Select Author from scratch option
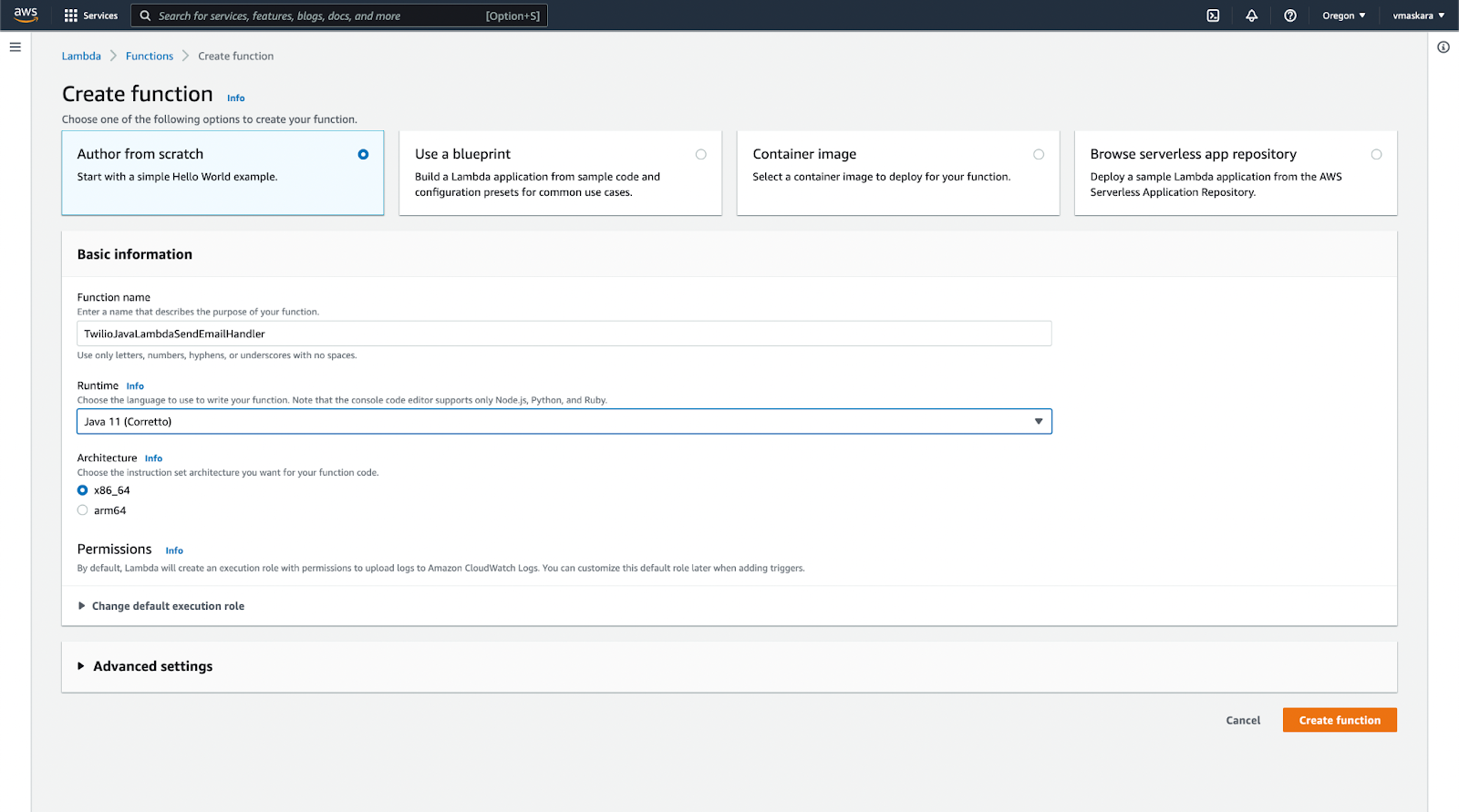 pos(222,173)
